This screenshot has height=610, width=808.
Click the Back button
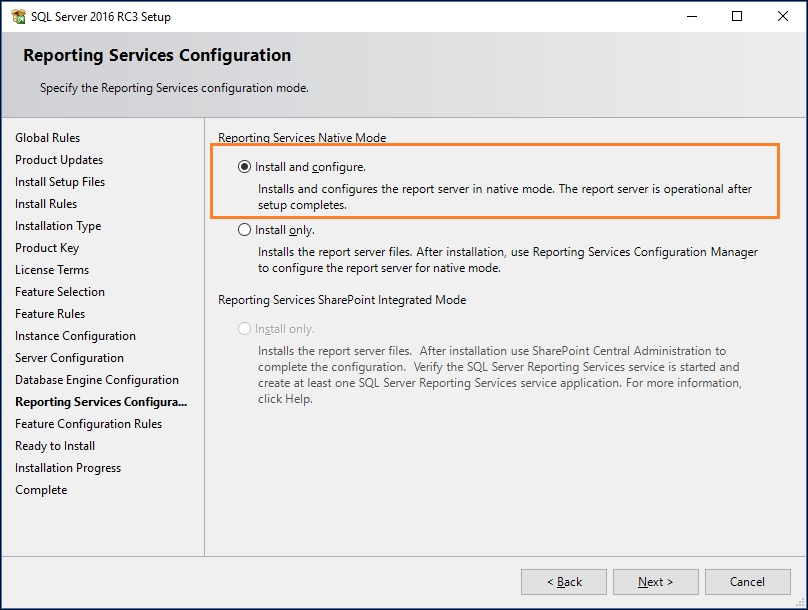pos(564,582)
